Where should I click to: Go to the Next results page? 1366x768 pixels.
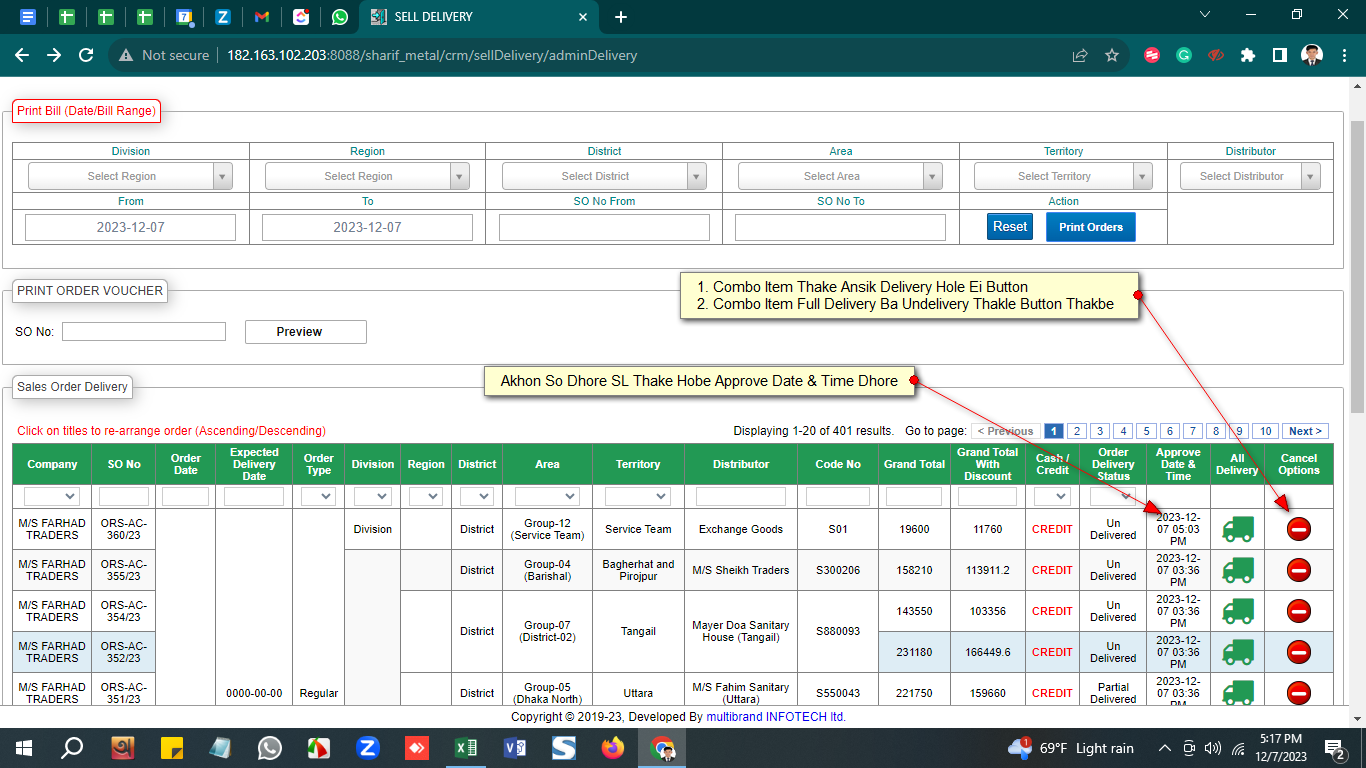coord(1305,431)
